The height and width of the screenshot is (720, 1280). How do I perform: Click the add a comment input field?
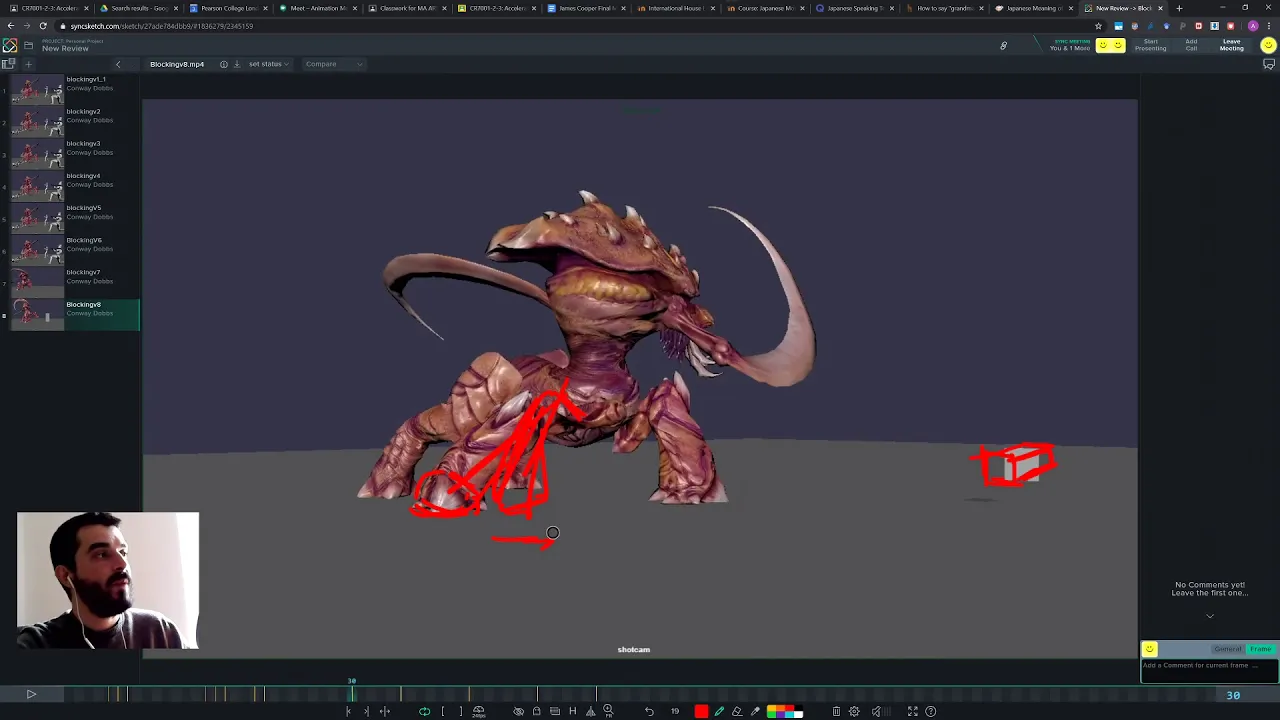click(1209, 670)
